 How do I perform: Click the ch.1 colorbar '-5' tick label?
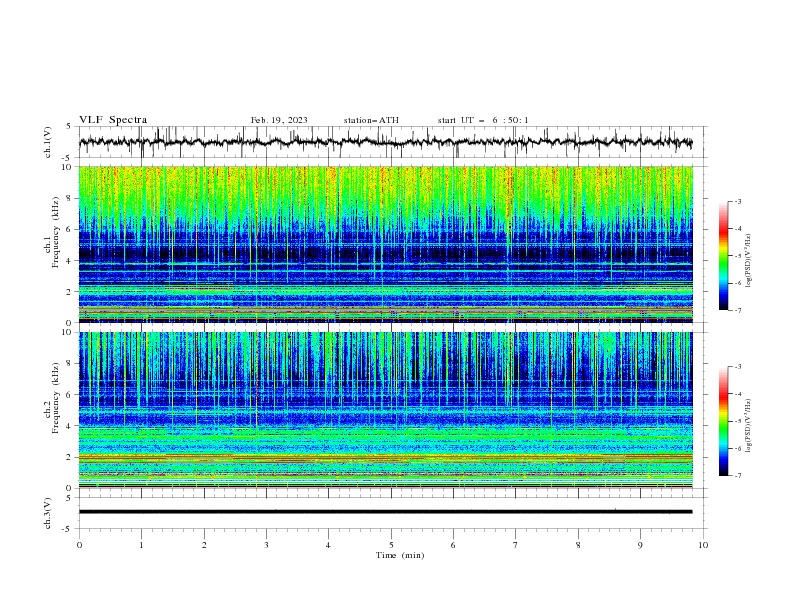(x=737, y=256)
